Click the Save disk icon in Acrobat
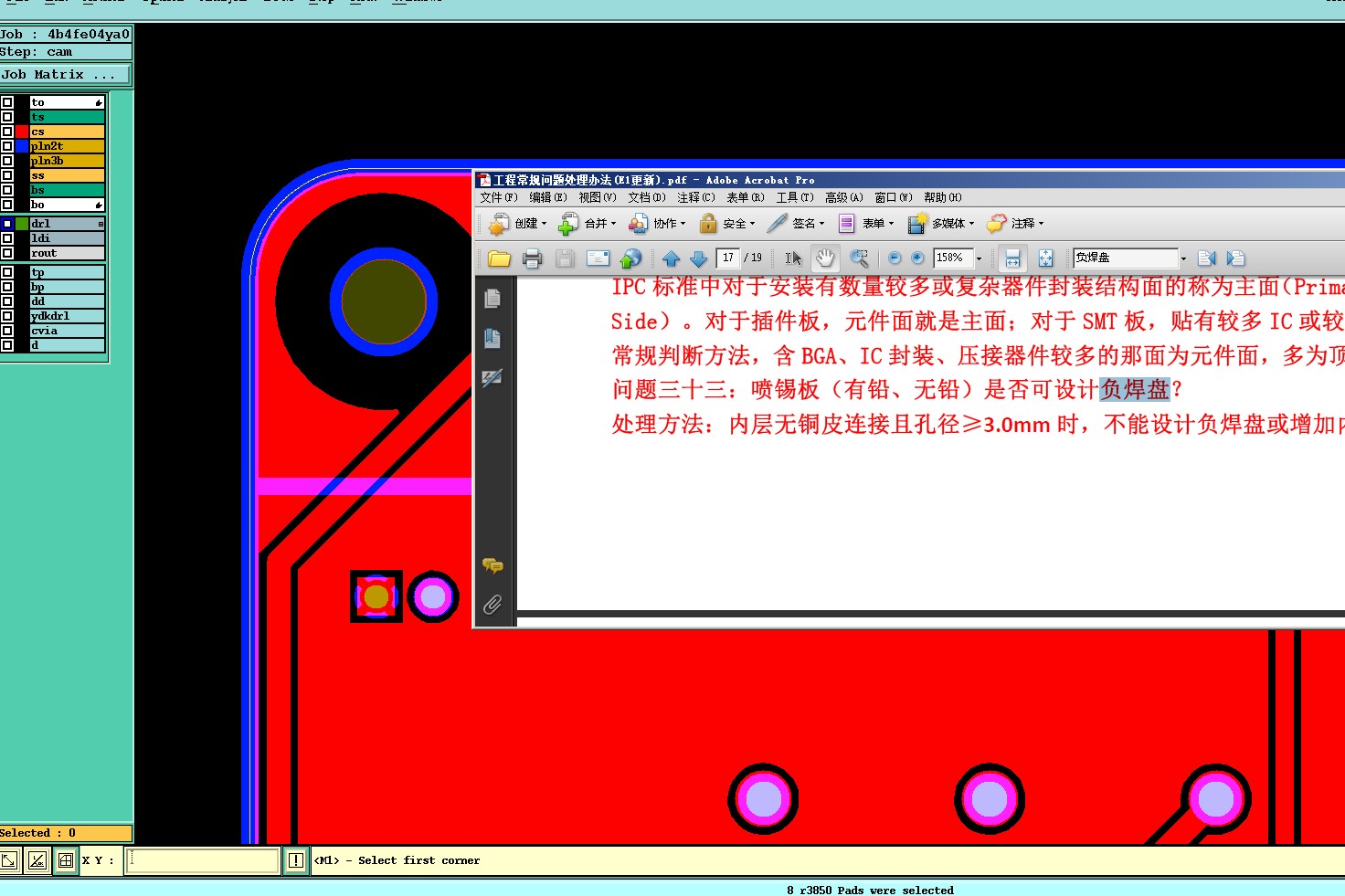The image size is (1345, 896). (x=565, y=258)
